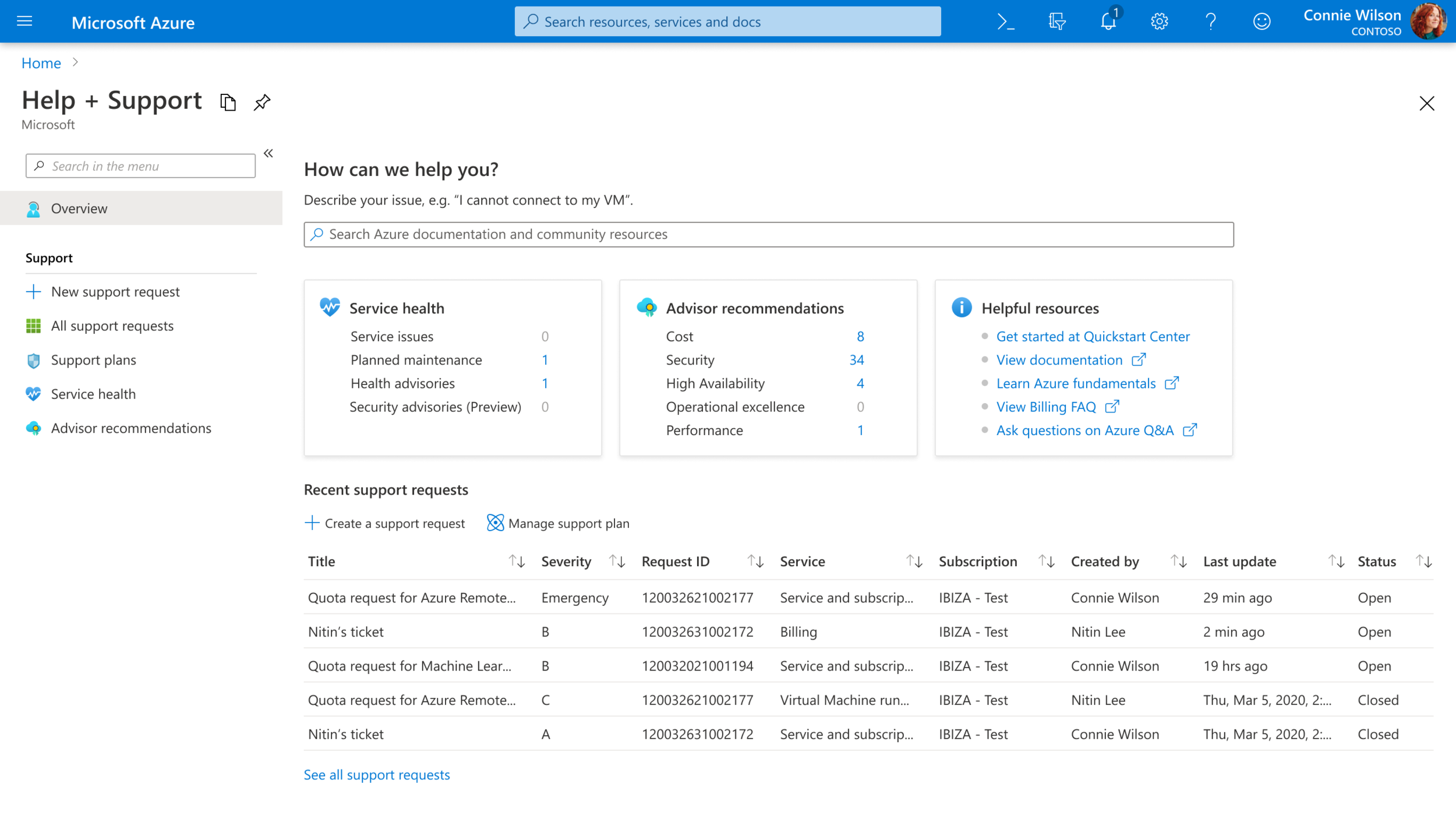The height and width of the screenshot is (819, 1456).
Task: Click Manage support plan
Action: [x=558, y=523]
